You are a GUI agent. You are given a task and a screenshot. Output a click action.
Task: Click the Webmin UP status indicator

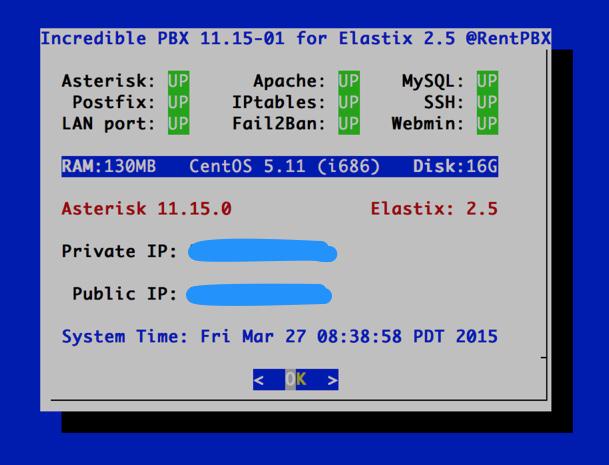click(487, 124)
